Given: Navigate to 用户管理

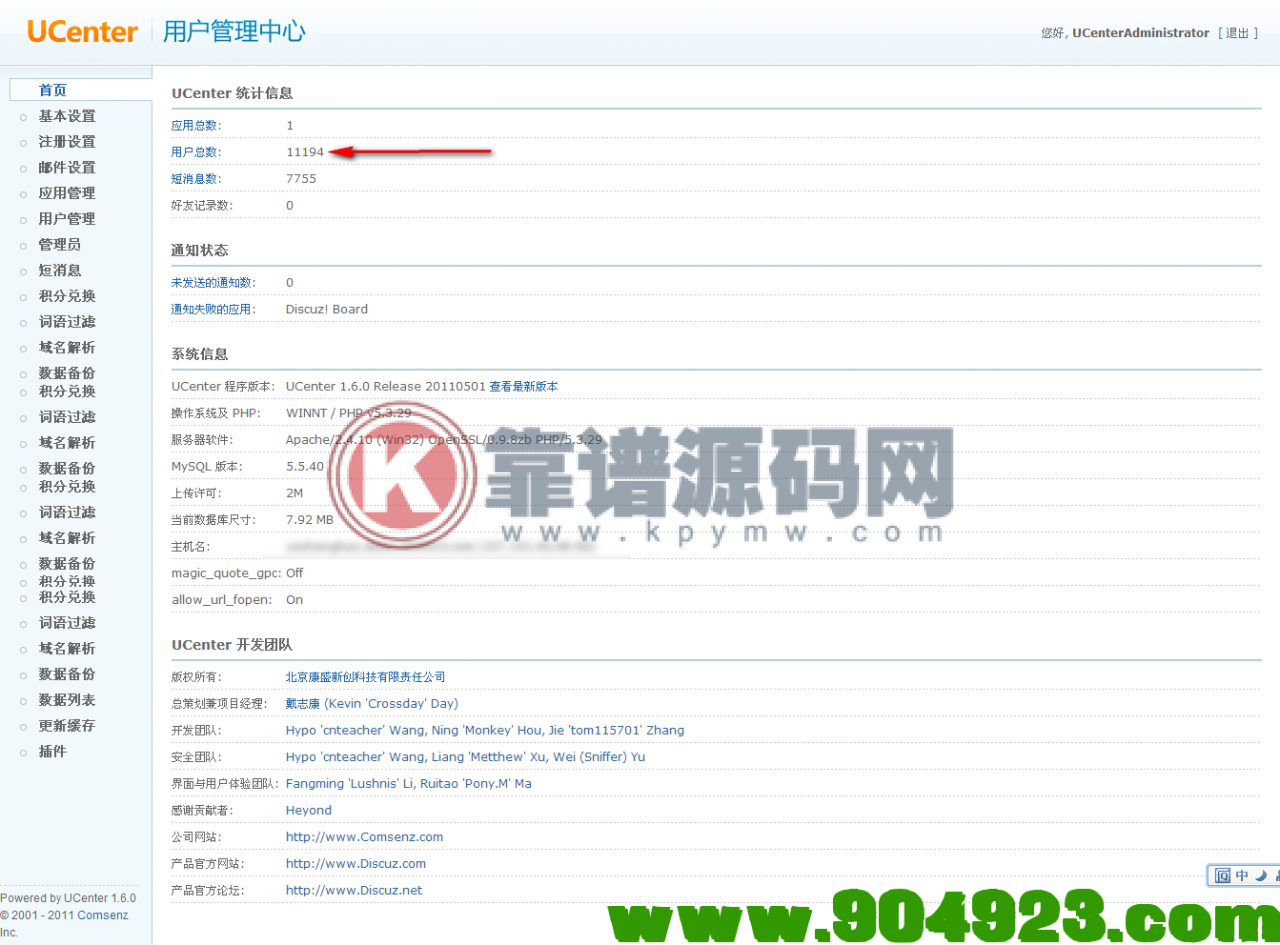Looking at the screenshot, I should tap(67, 219).
